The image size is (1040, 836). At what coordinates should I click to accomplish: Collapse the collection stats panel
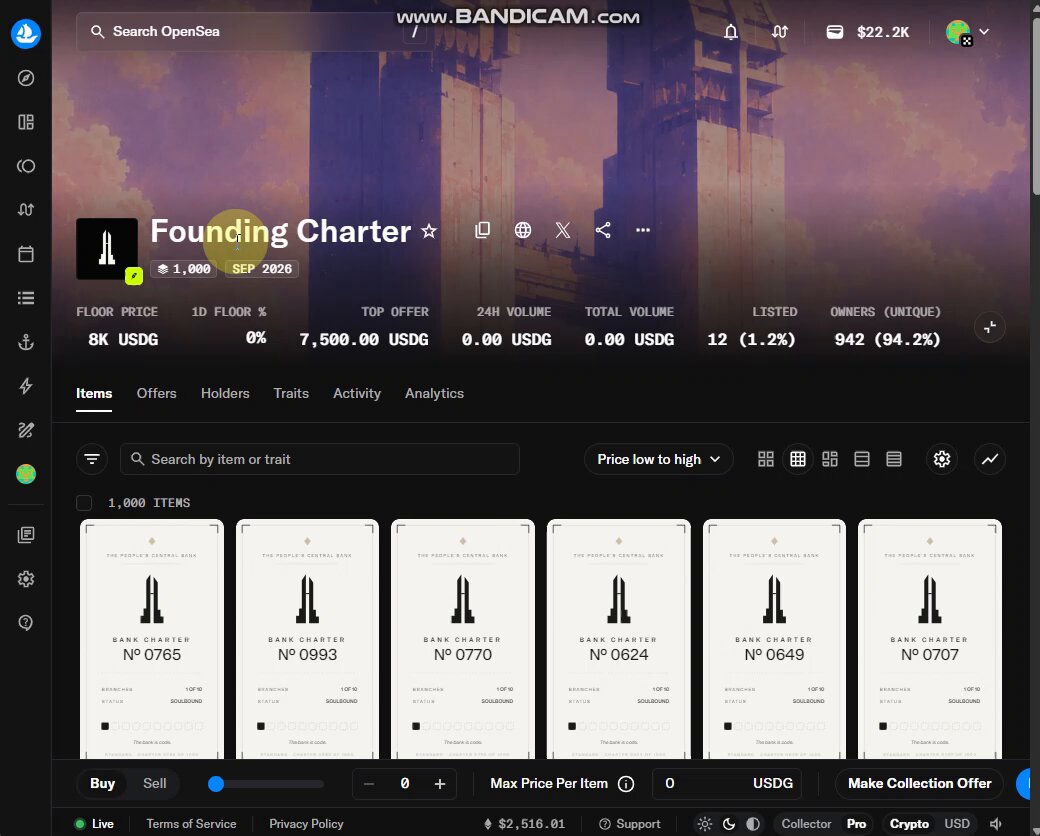pyautogui.click(x=990, y=327)
